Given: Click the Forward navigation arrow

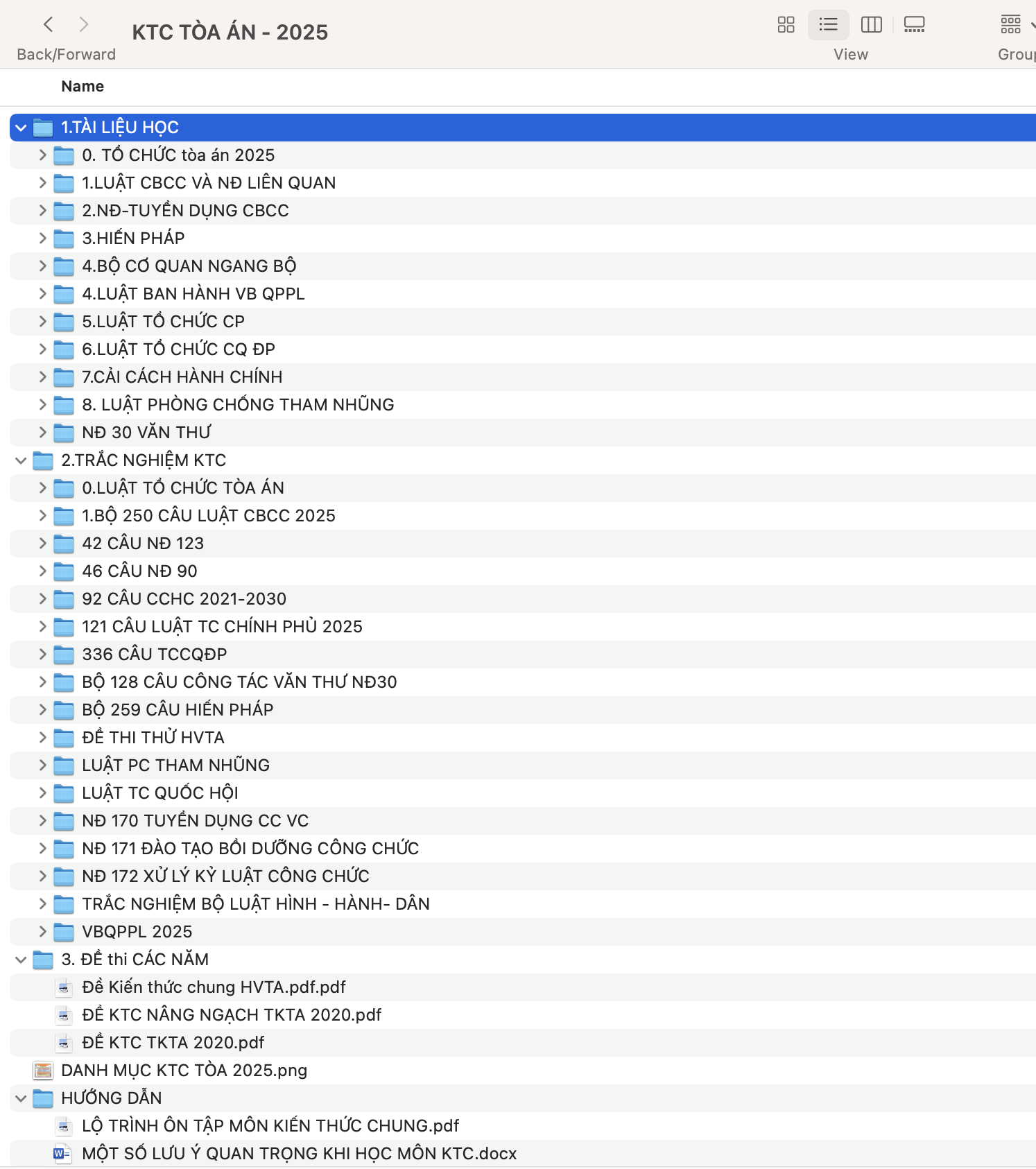Looking at the screenshot, I should pyautogui.click(x=84, y=25).
